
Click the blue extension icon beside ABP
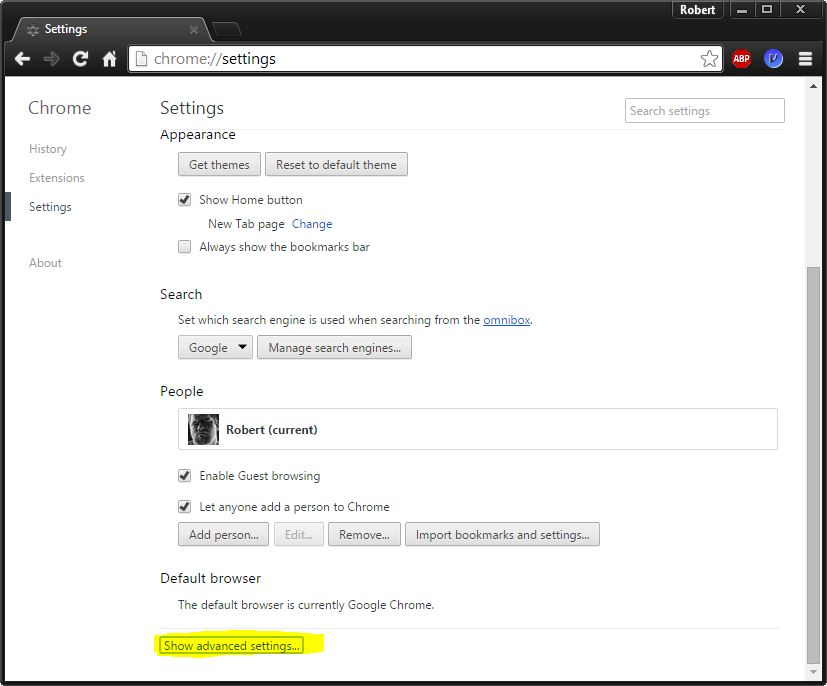point(773,59)
